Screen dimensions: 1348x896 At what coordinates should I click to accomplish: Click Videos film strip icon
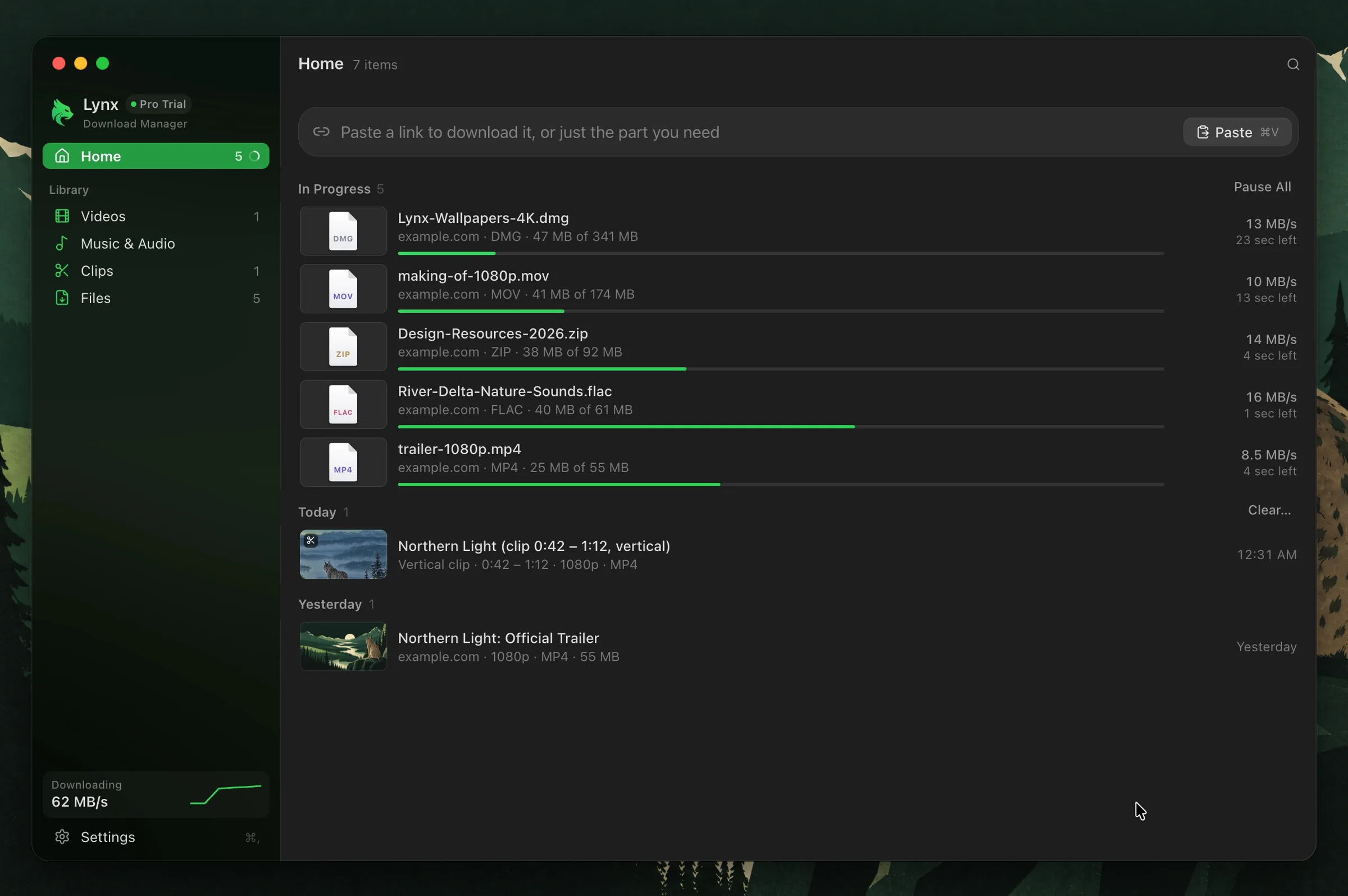[62, 216]
